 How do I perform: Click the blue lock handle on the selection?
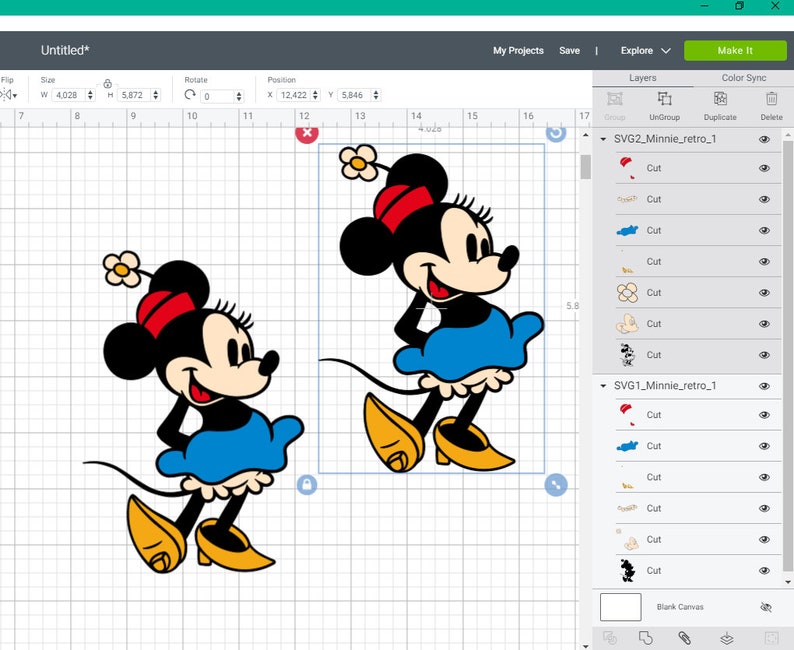point(307,484)
